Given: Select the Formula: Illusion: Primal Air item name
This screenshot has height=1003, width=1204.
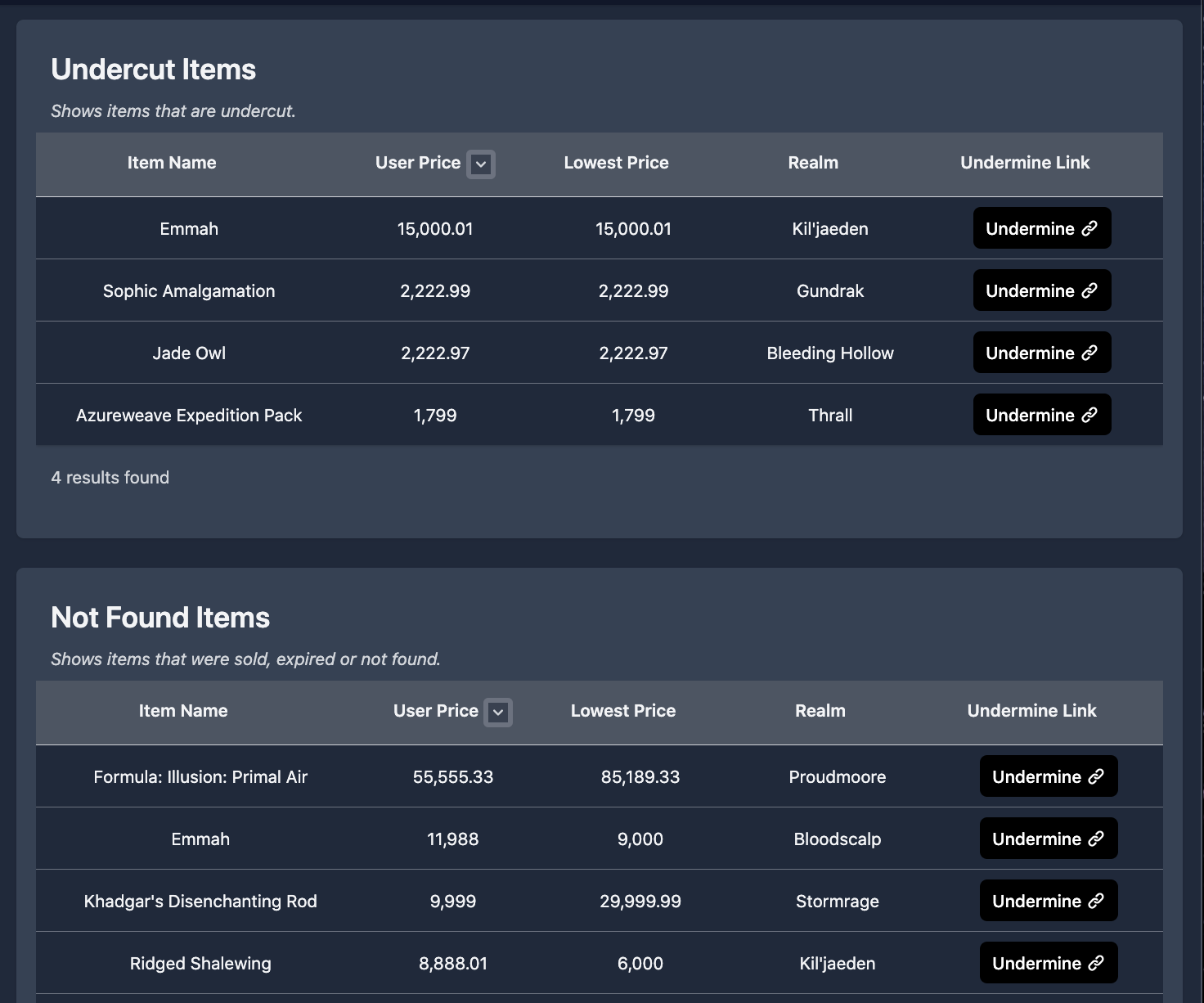Looking at the screenshot, I should 200,777.
